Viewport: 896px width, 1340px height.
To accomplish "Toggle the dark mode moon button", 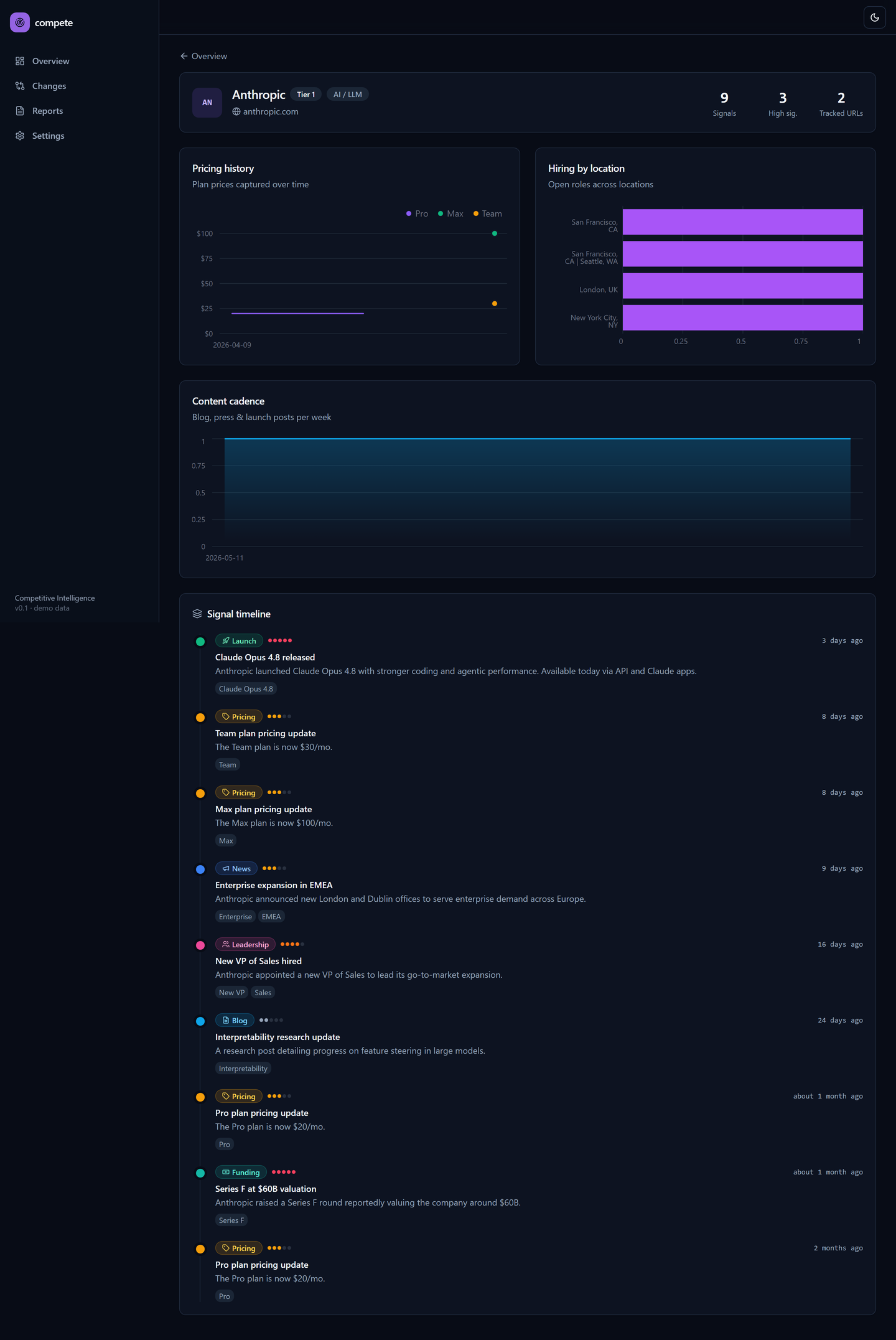I will click(875, 17).
